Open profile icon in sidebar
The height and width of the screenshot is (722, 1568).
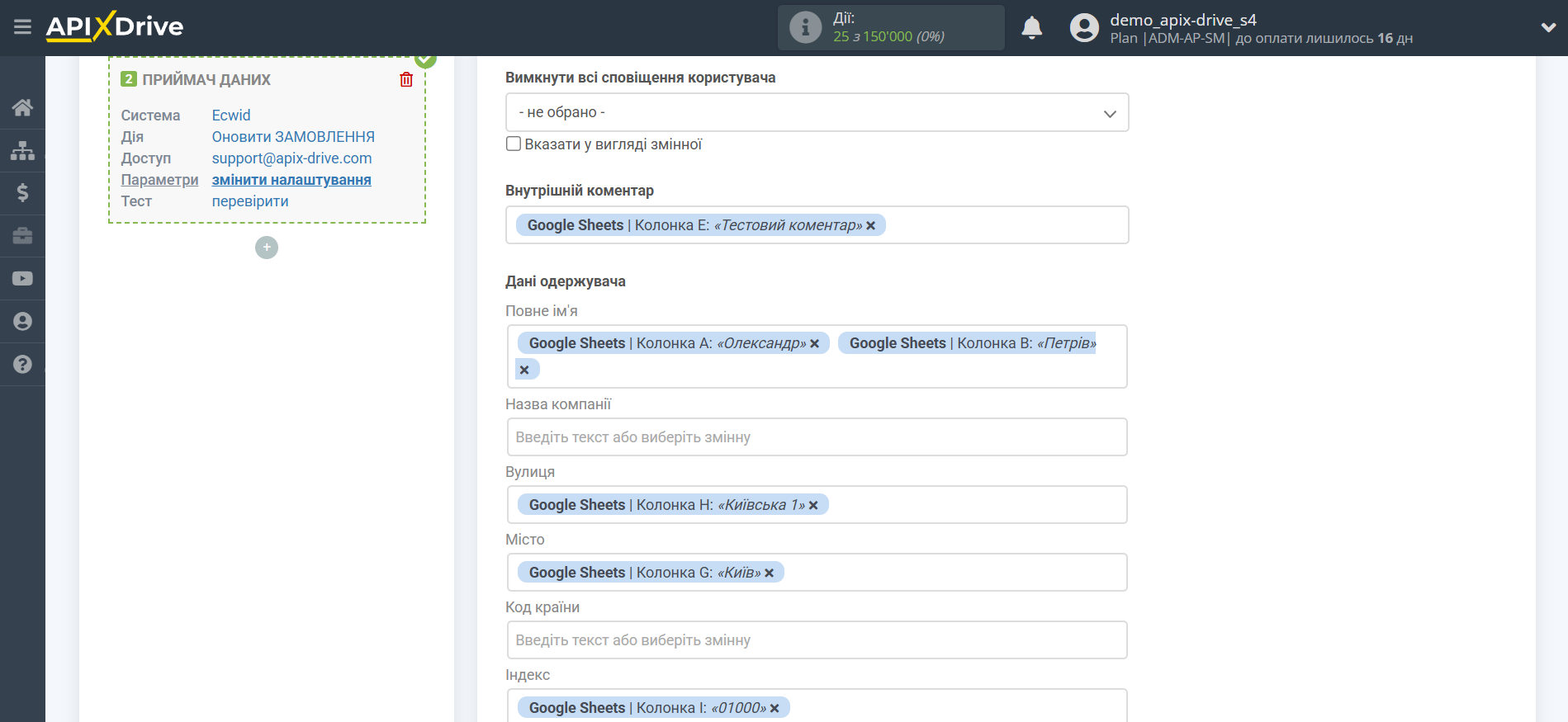point(22,322)
